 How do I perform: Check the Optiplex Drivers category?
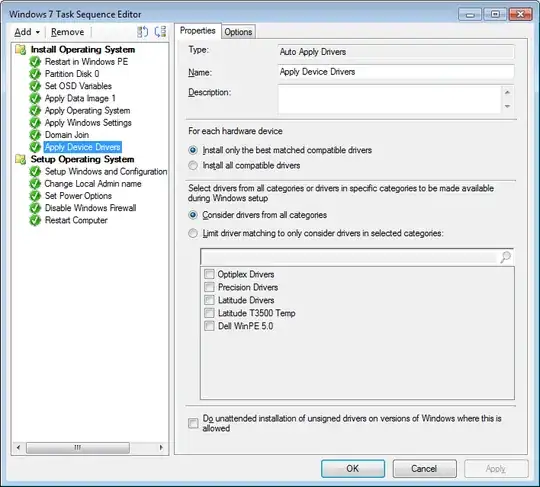point(209,274)
